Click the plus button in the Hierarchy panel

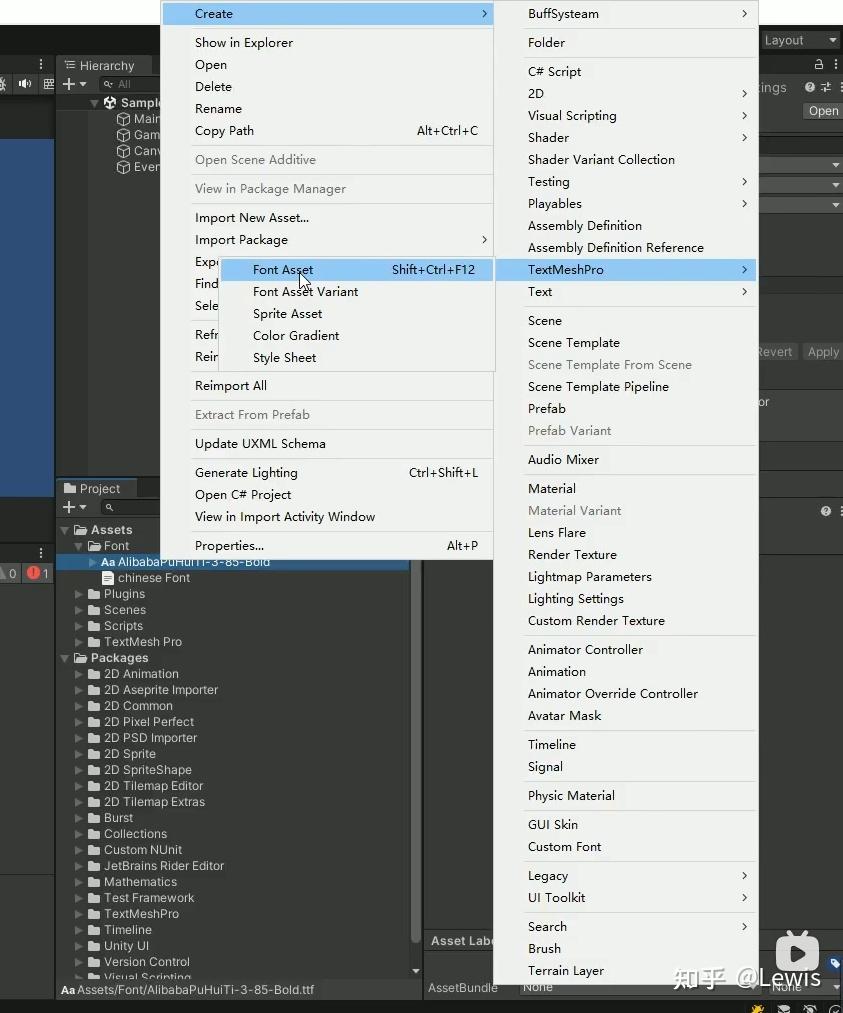coord(68,84)
